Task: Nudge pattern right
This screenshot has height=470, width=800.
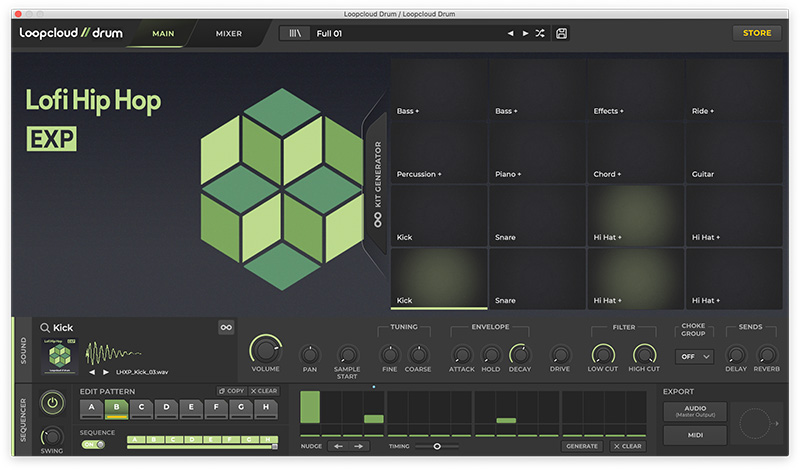Action: click(x=359, y=446)
